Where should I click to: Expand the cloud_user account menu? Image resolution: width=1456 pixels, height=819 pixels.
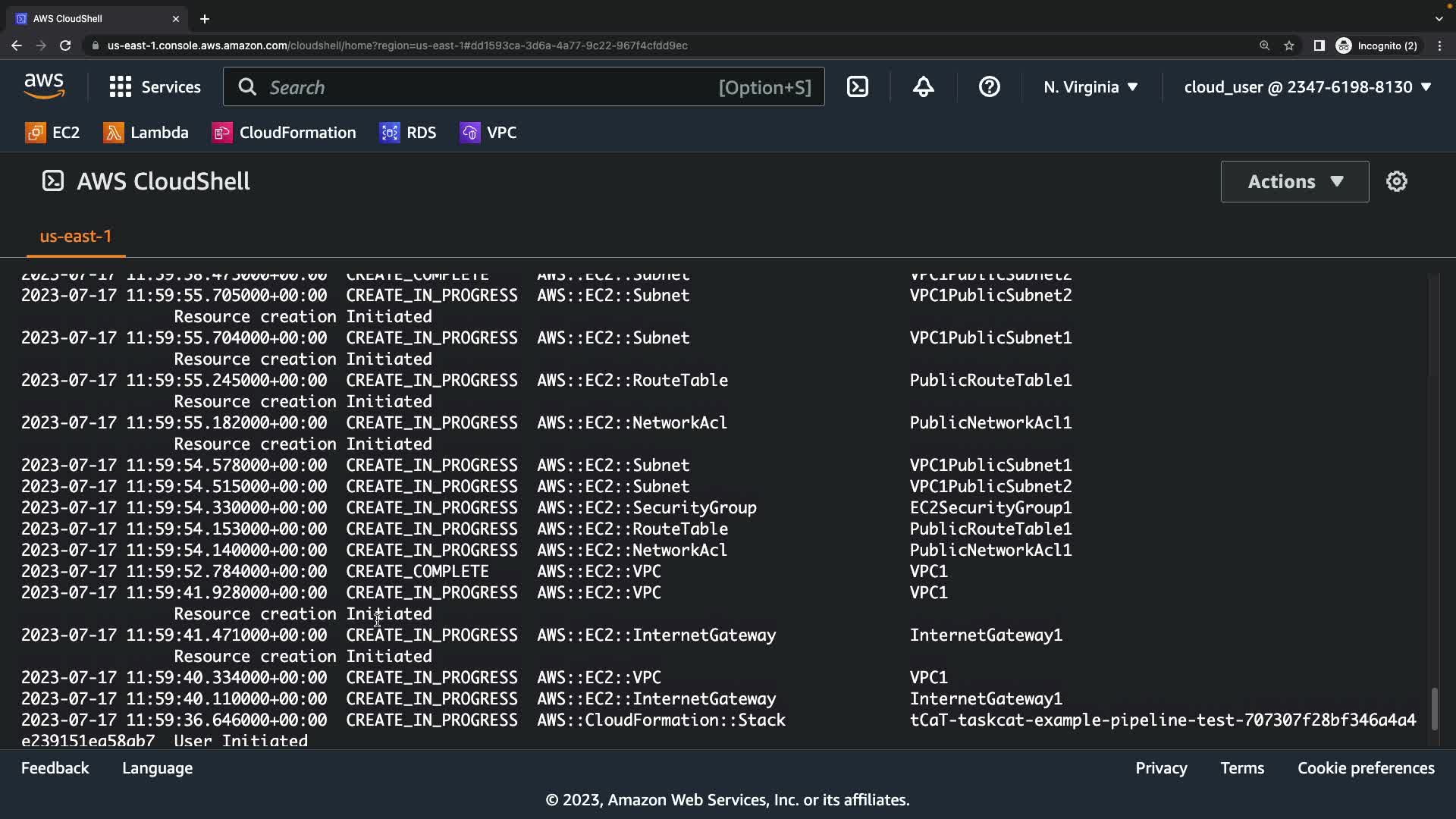tap(1307, 87)
